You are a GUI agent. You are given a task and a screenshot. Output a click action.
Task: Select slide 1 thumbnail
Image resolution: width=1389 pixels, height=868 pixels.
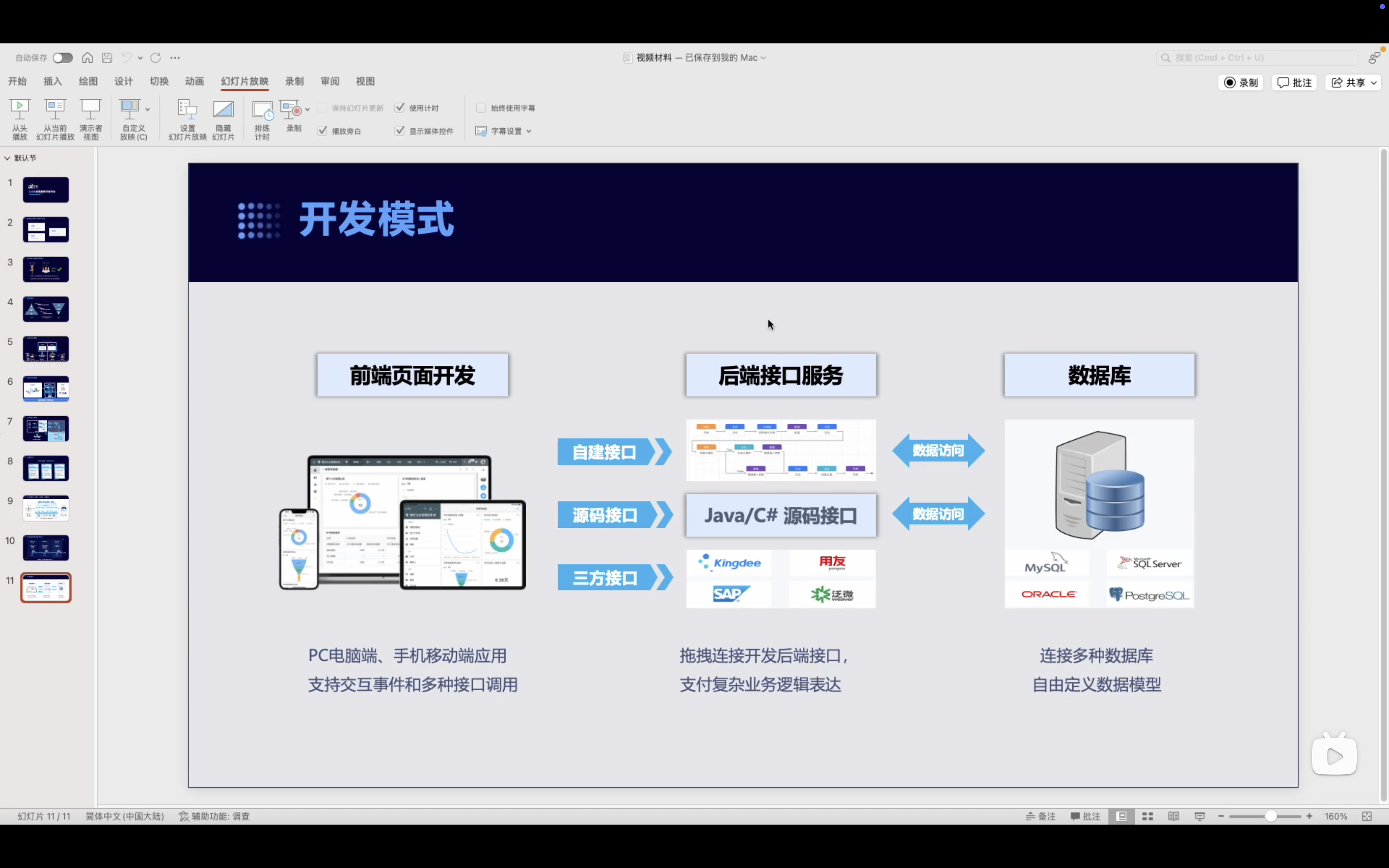(x=46, y=189)
